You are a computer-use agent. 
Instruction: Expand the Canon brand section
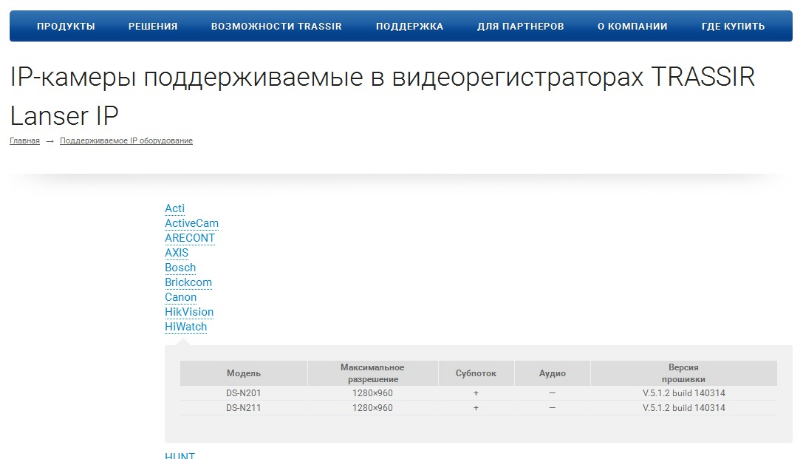(181, 297)
